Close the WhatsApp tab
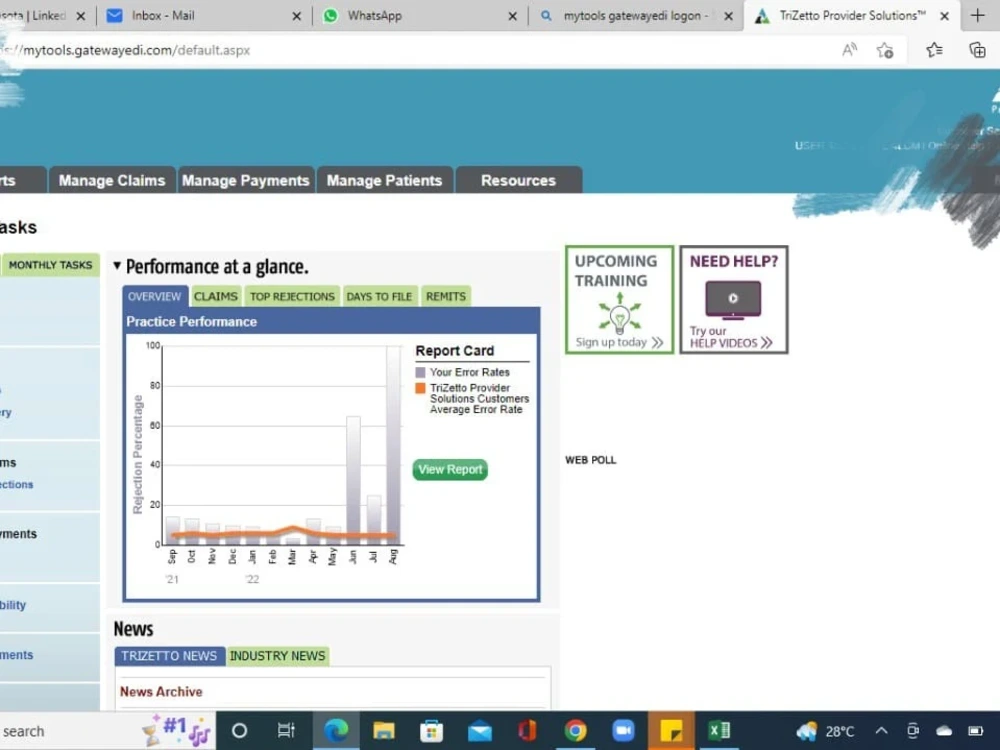The image size is (1000, 750). [x=512, y=16]
